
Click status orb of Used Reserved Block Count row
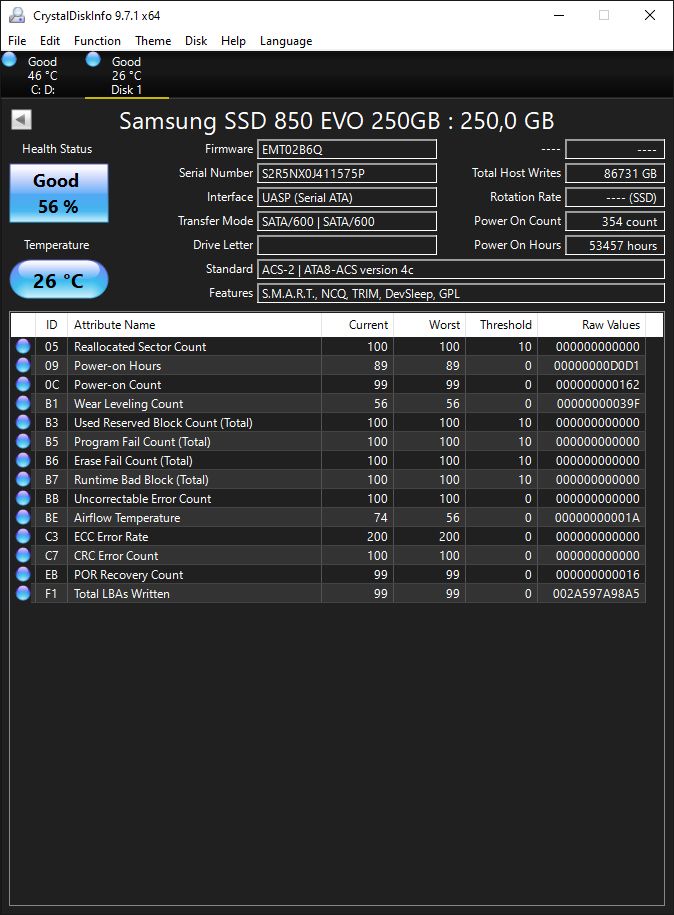[23, 422]
